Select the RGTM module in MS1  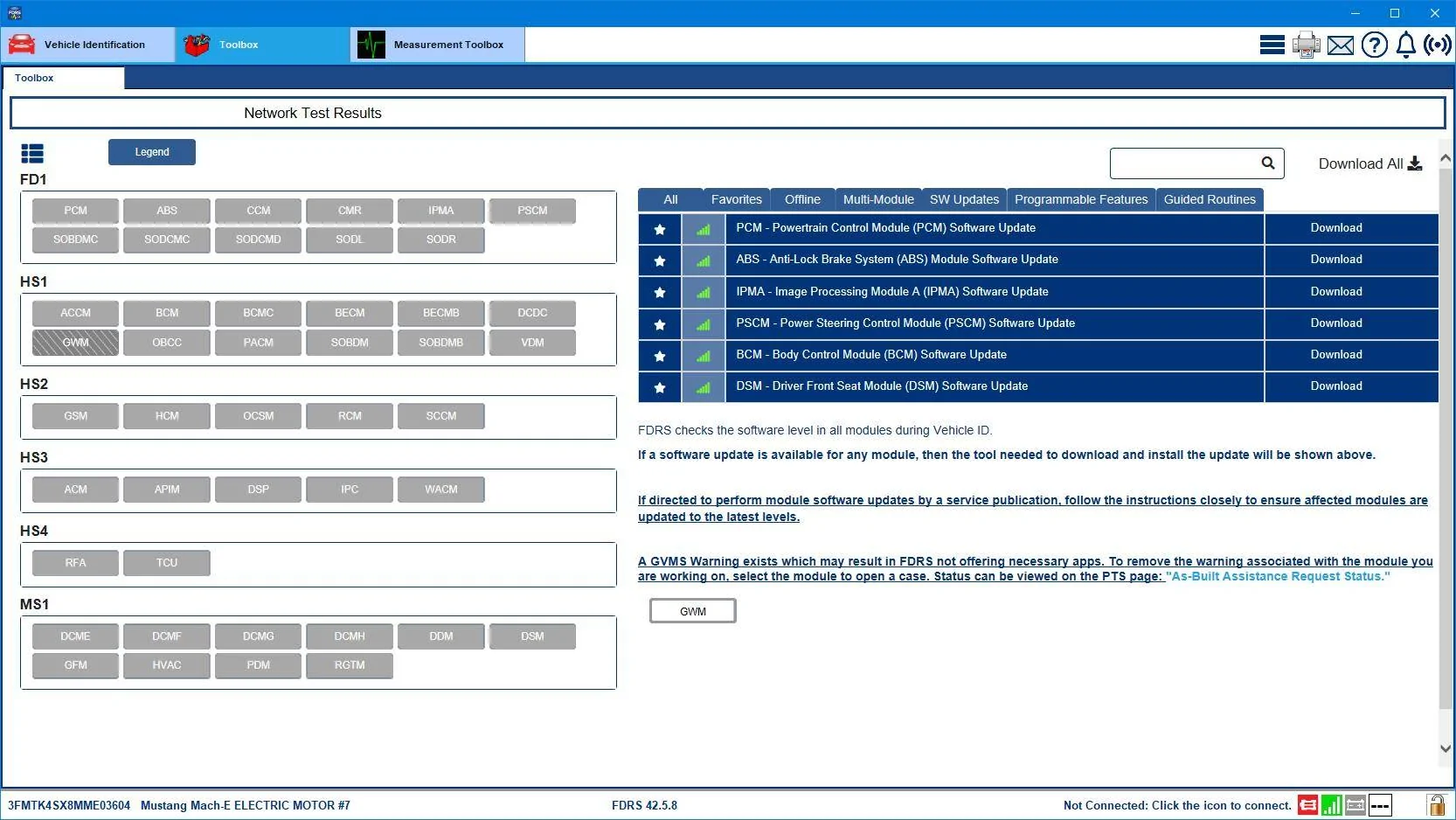[350, 665]
